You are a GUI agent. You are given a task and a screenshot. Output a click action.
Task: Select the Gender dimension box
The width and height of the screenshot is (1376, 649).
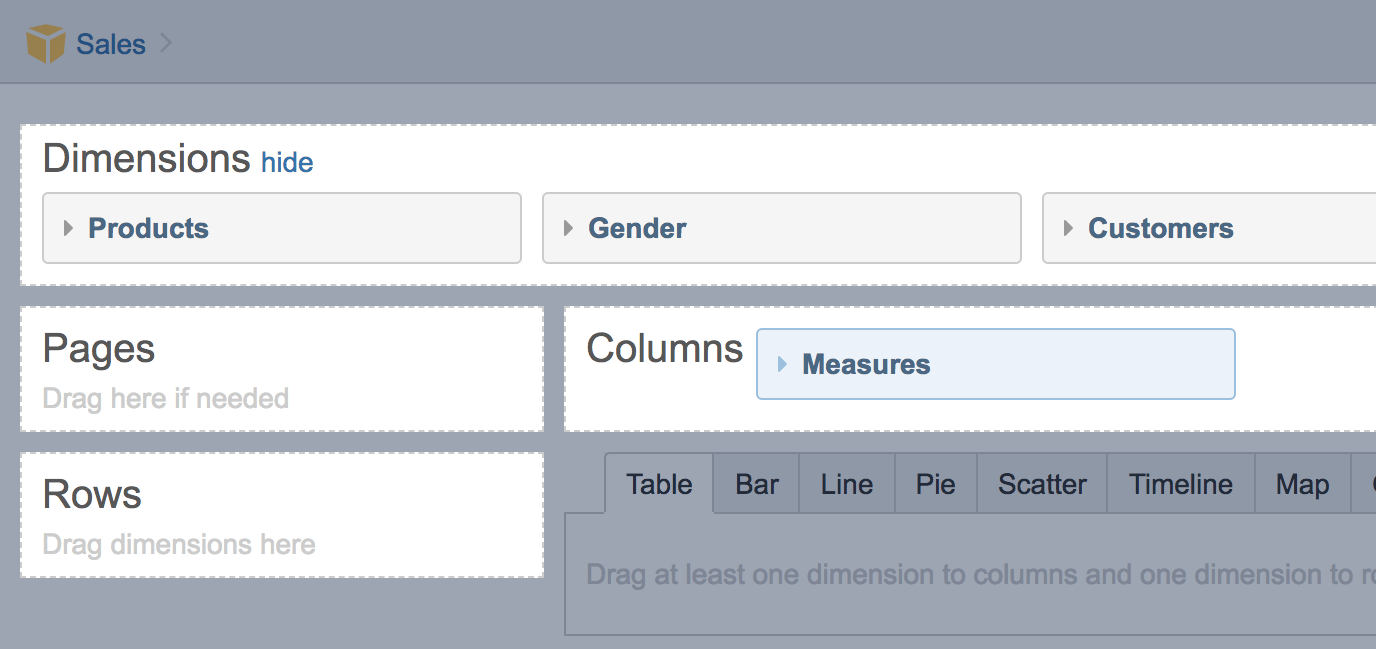pos(781,228)
